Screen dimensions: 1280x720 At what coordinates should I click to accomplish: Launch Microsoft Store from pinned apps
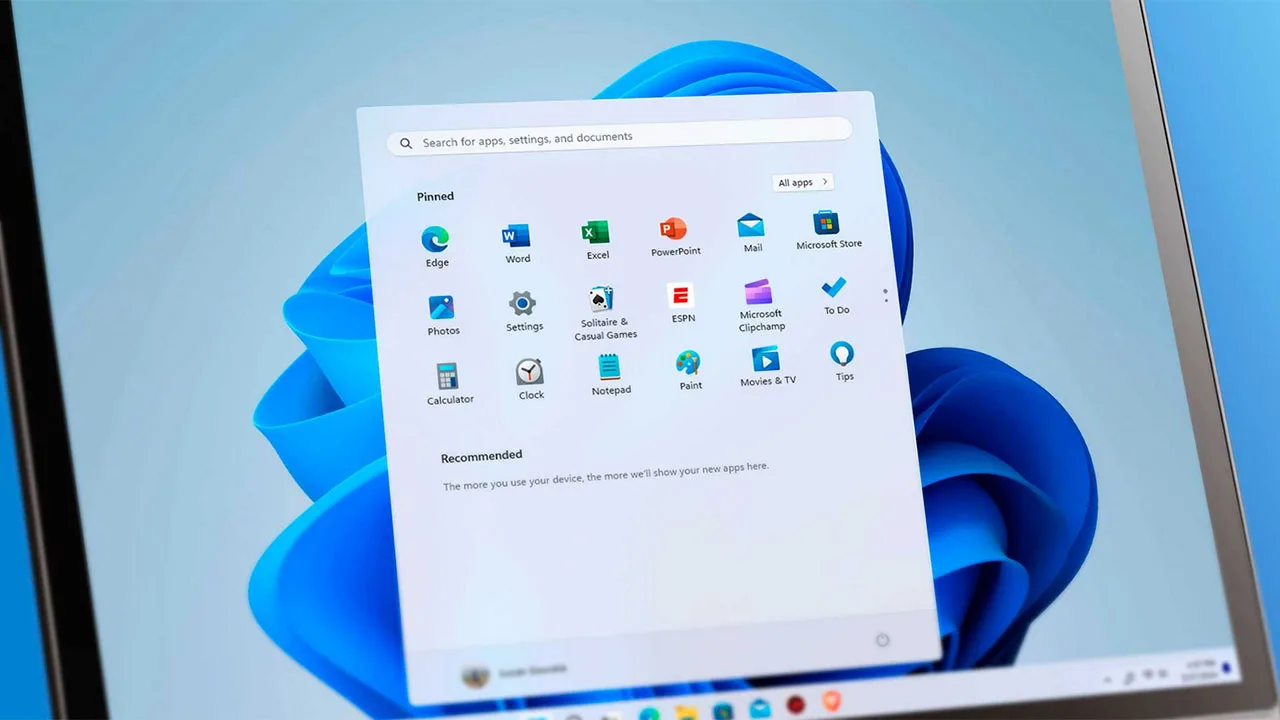828,229
